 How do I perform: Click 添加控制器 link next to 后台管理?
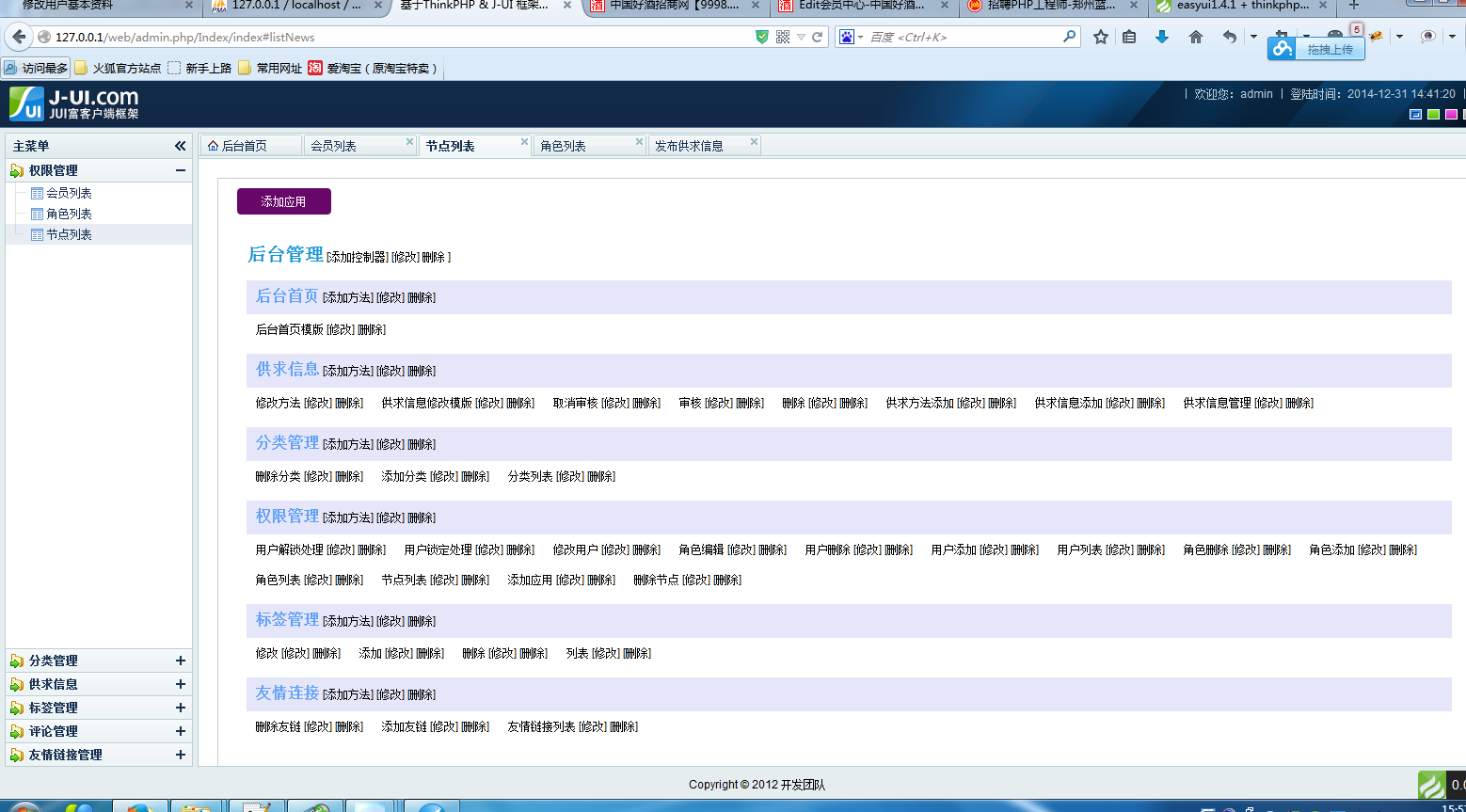pyautogui.click(x=358, y=257)
